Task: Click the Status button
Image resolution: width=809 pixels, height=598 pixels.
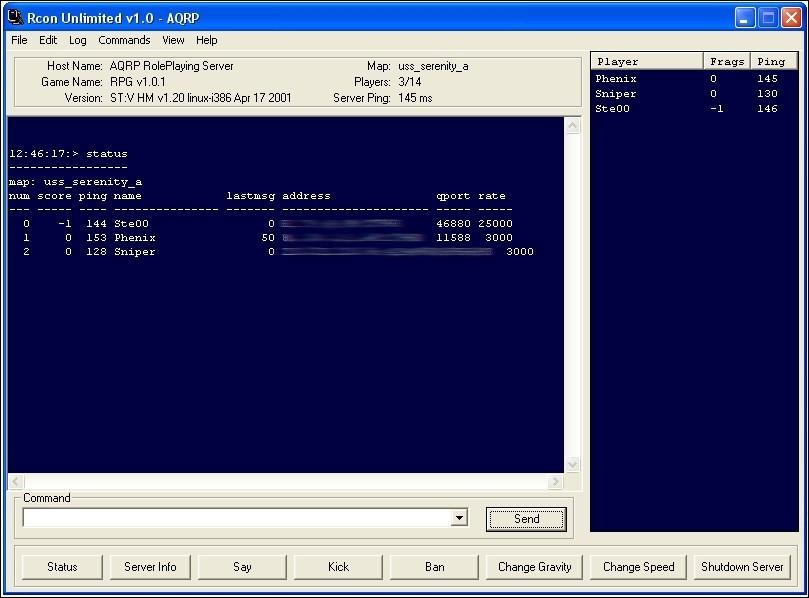Action: pyautogui.click(x=62, y=567)
